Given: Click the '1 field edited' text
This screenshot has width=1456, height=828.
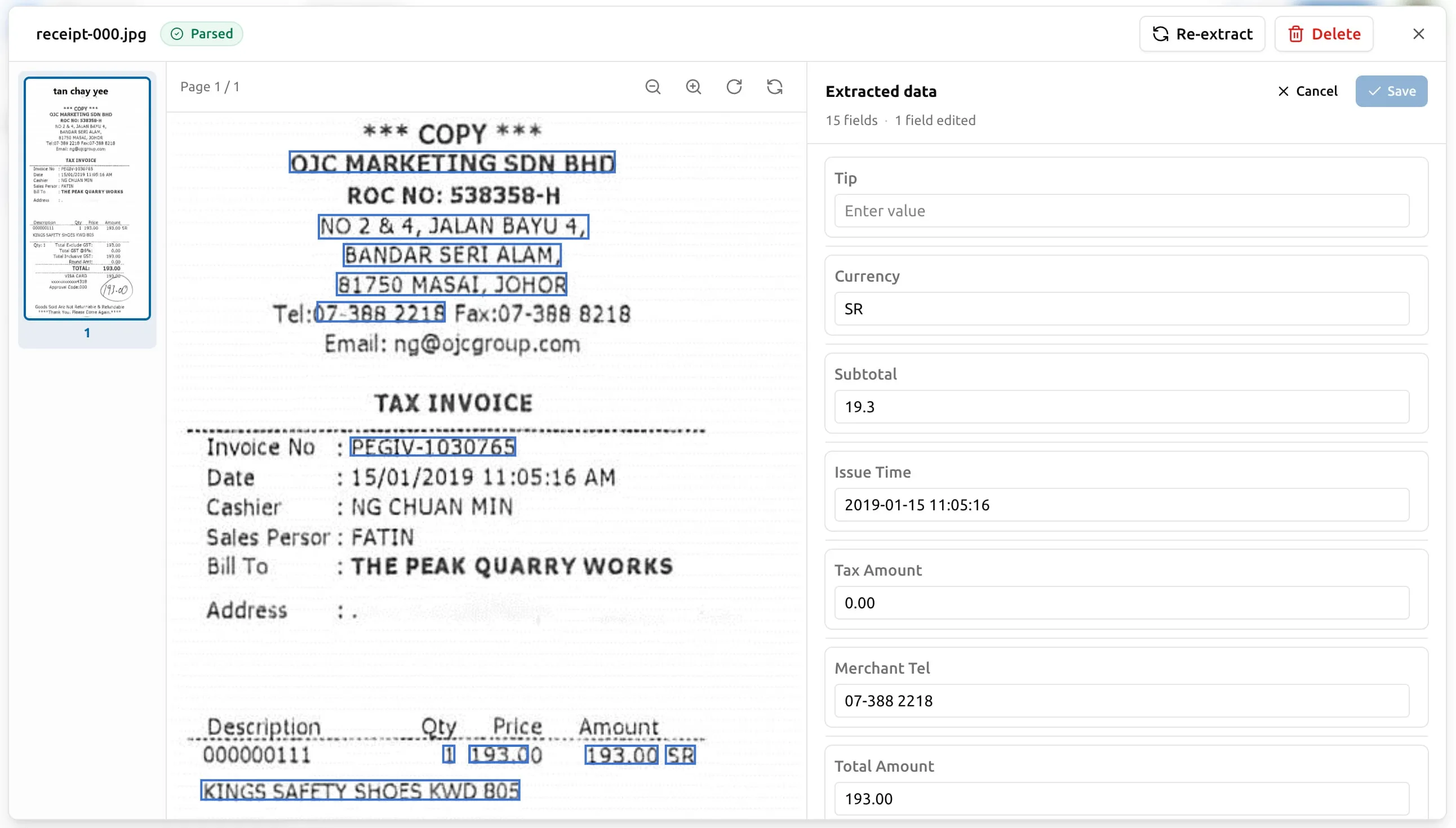Looking at the screenshot, I should 935,121.
